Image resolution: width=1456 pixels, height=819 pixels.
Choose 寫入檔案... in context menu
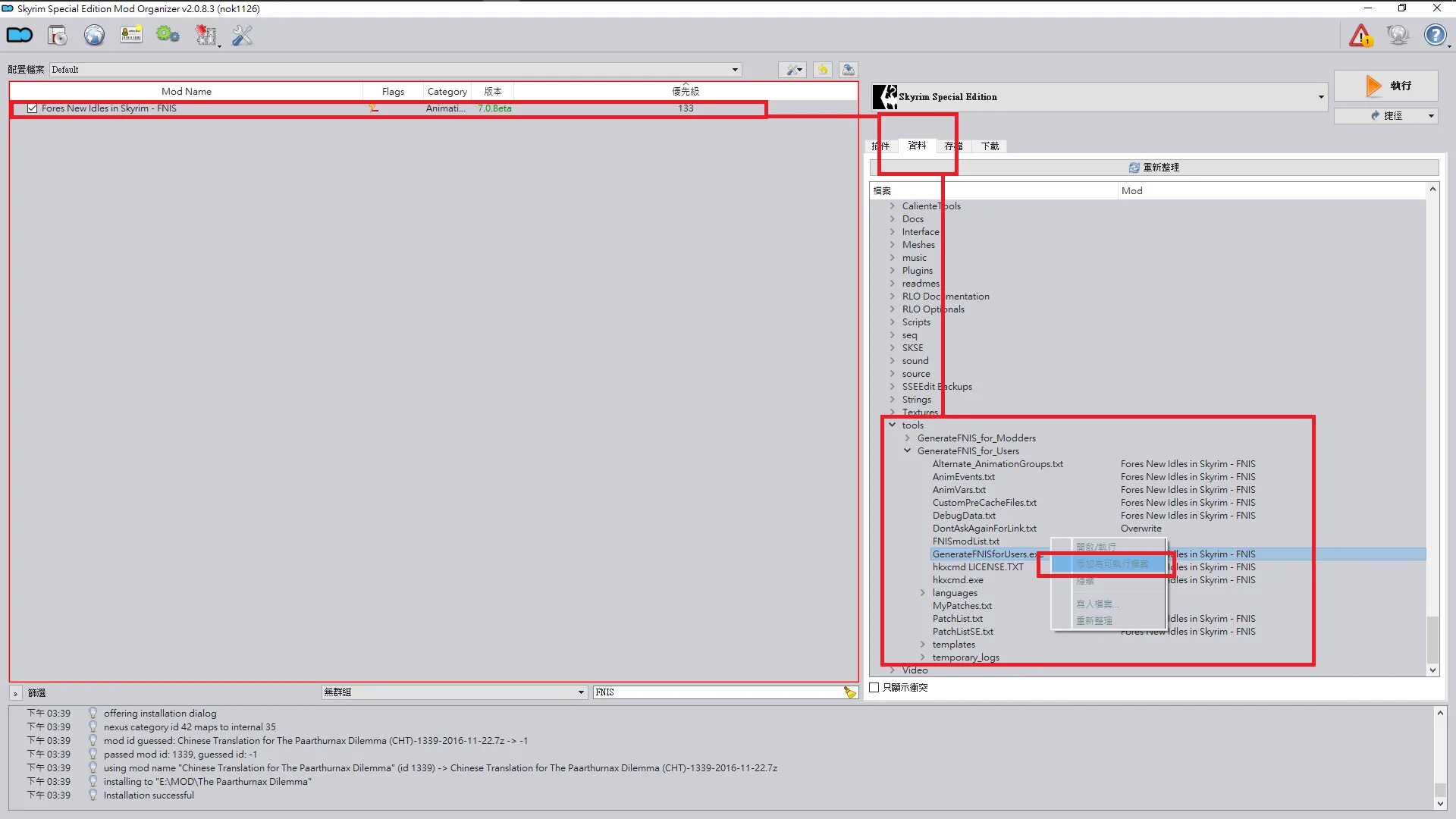click(x=1097, y=604)
